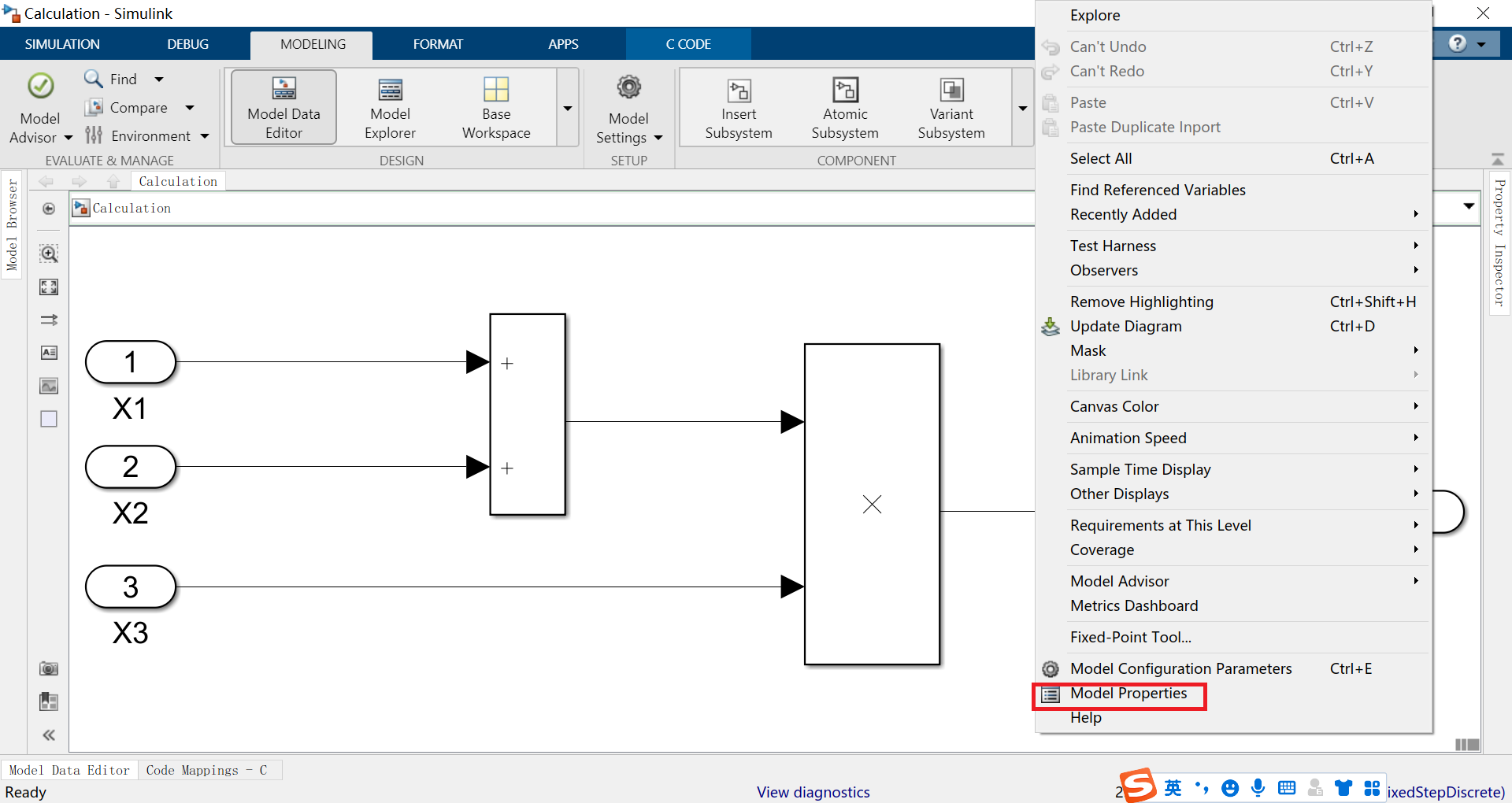Open the Environment settings button
This screenshot has width=1512, height=803.
pos(138,135)
